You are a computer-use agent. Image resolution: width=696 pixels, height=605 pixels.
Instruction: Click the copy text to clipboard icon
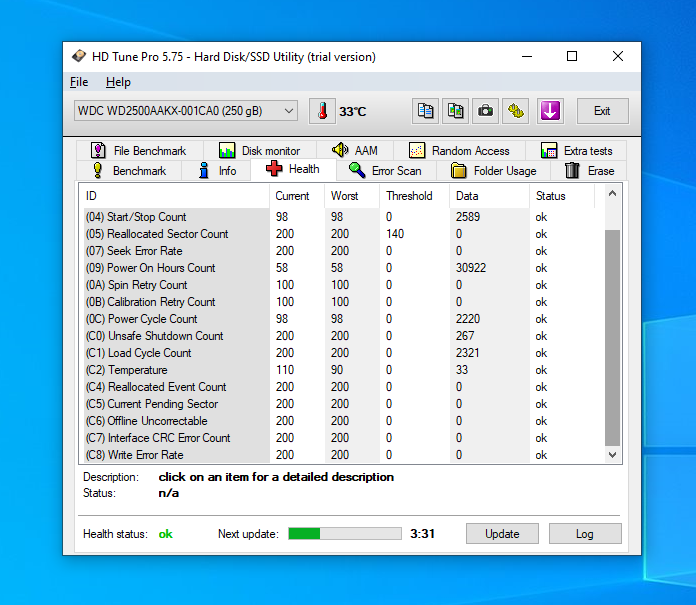(426, 111)
